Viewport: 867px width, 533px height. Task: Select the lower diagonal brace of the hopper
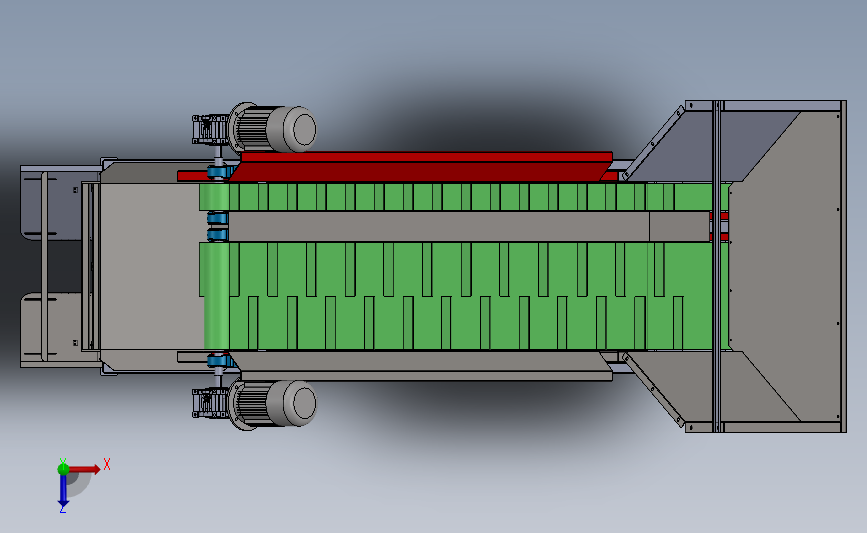[x=652, y=390]
